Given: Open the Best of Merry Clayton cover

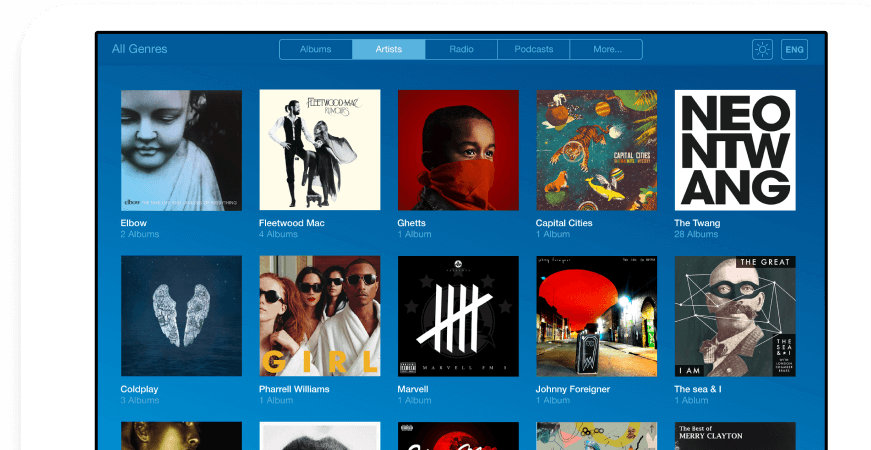Looking at the screenshot, I should coord(735,436).
